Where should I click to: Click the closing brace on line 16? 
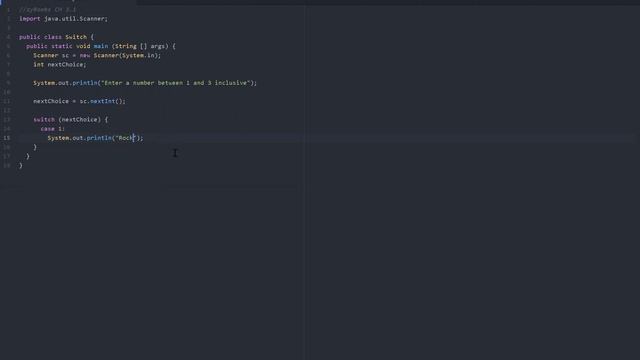click(35, 147)
